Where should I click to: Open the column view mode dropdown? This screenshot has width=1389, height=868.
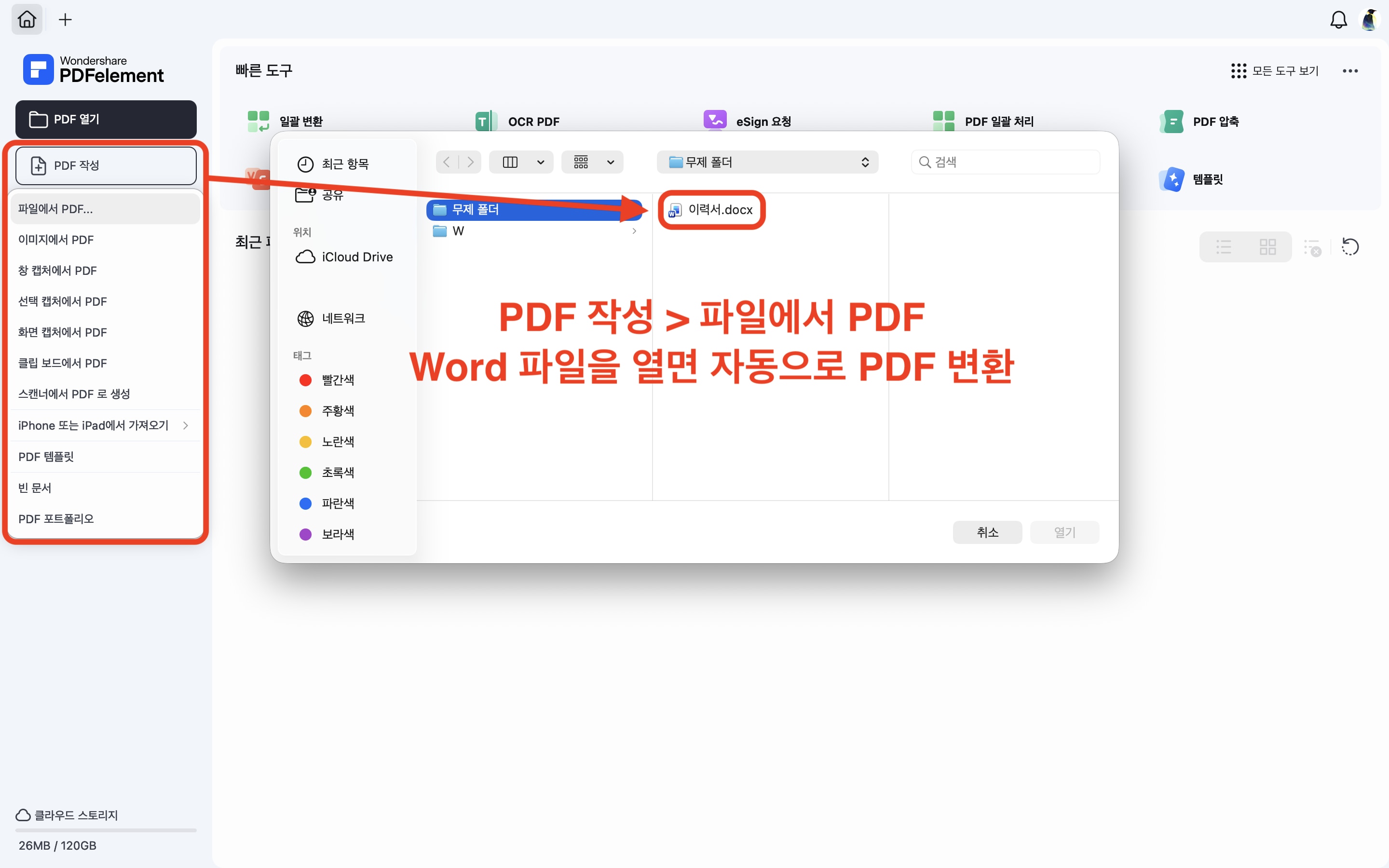[540, 163]
